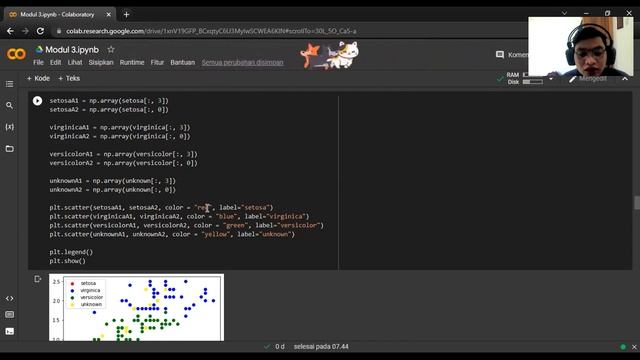Image resolution: width=640 pixels, height=360 pixels.
Task: Click the "green" color string in code
Action: (236, 225)
